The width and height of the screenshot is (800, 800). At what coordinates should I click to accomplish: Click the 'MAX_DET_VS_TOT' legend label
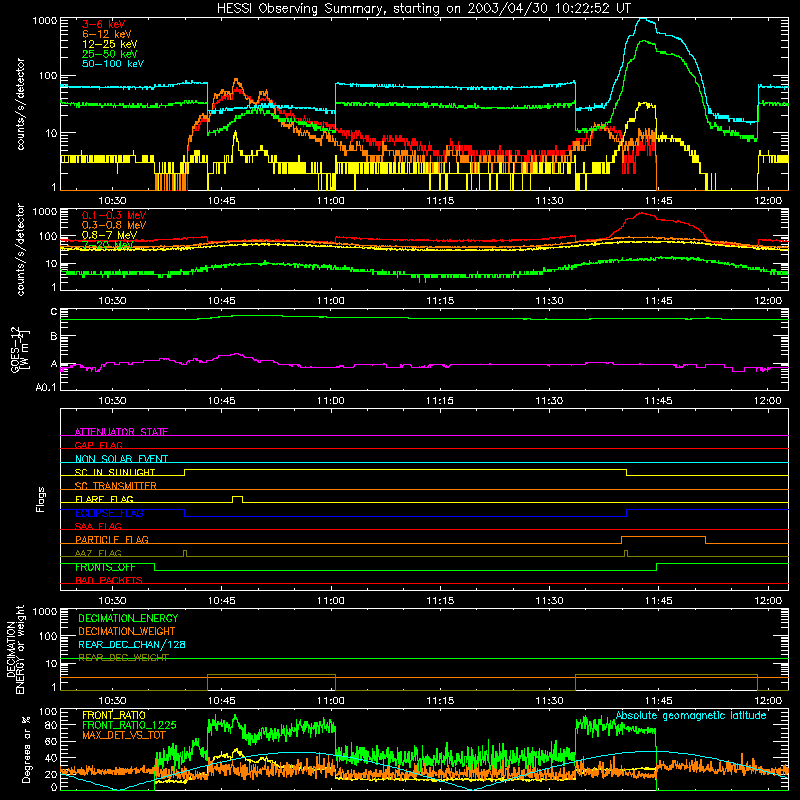click(123, 735)
